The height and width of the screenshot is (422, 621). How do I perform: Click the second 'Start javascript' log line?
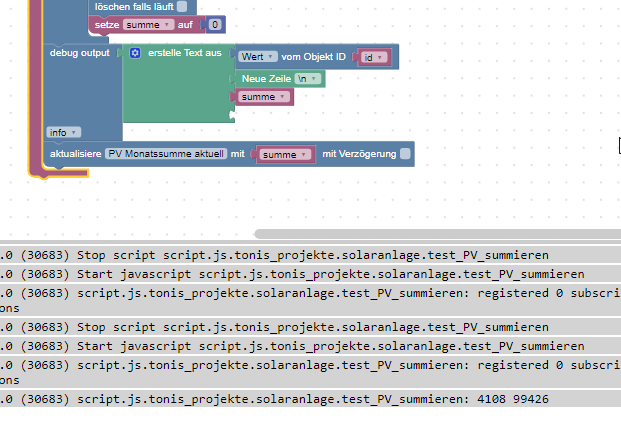click(310, 346)
